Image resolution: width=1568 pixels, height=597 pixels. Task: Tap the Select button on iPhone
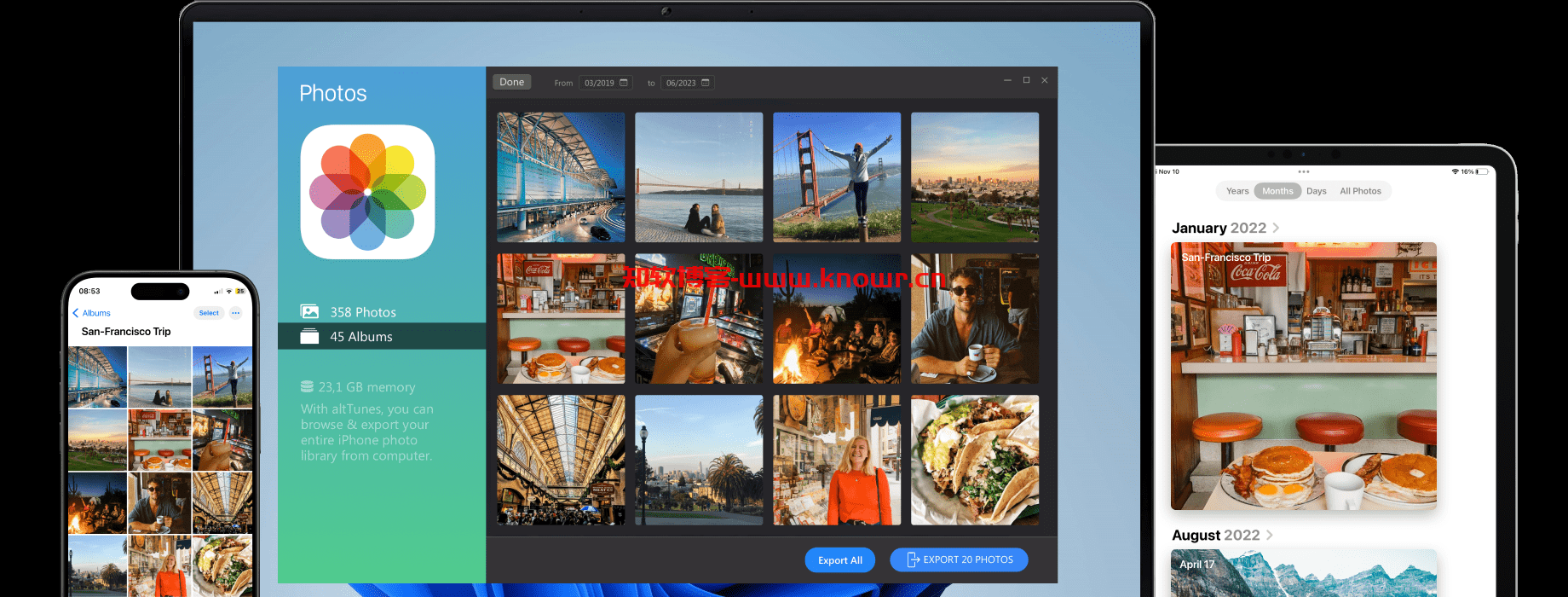[x=209, y=313]
